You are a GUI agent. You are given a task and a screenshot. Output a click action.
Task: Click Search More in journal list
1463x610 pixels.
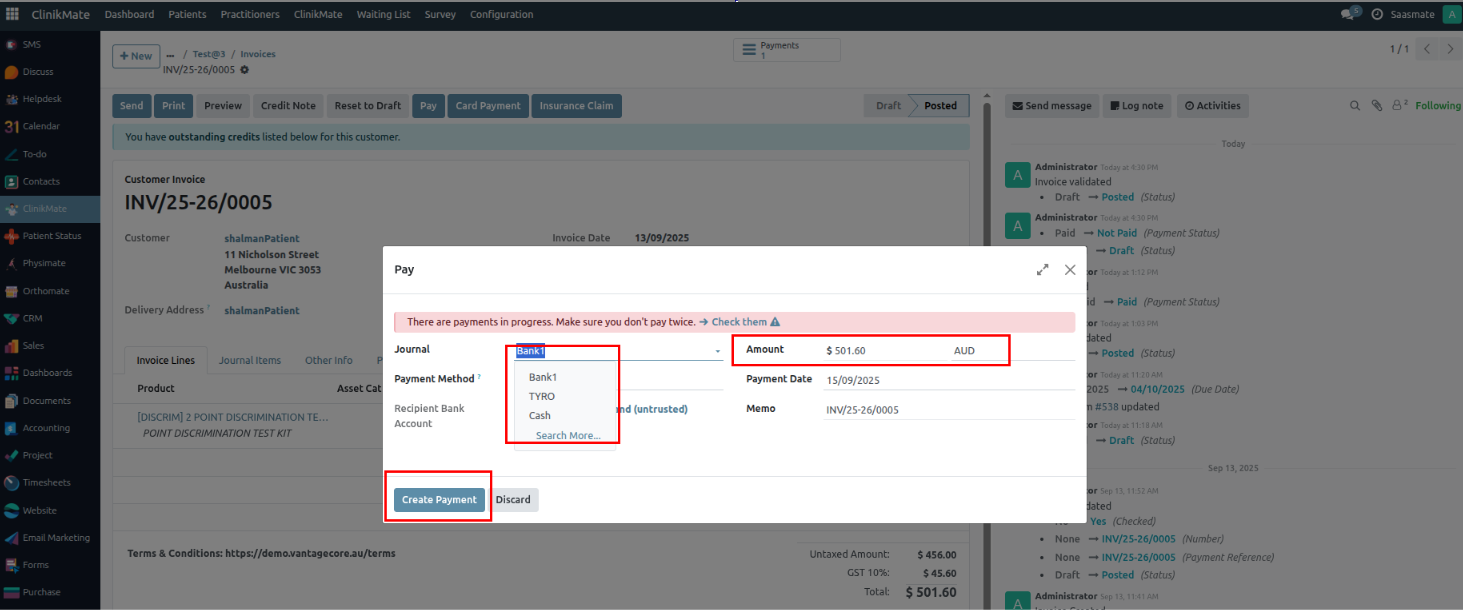[x=568, y=435]
